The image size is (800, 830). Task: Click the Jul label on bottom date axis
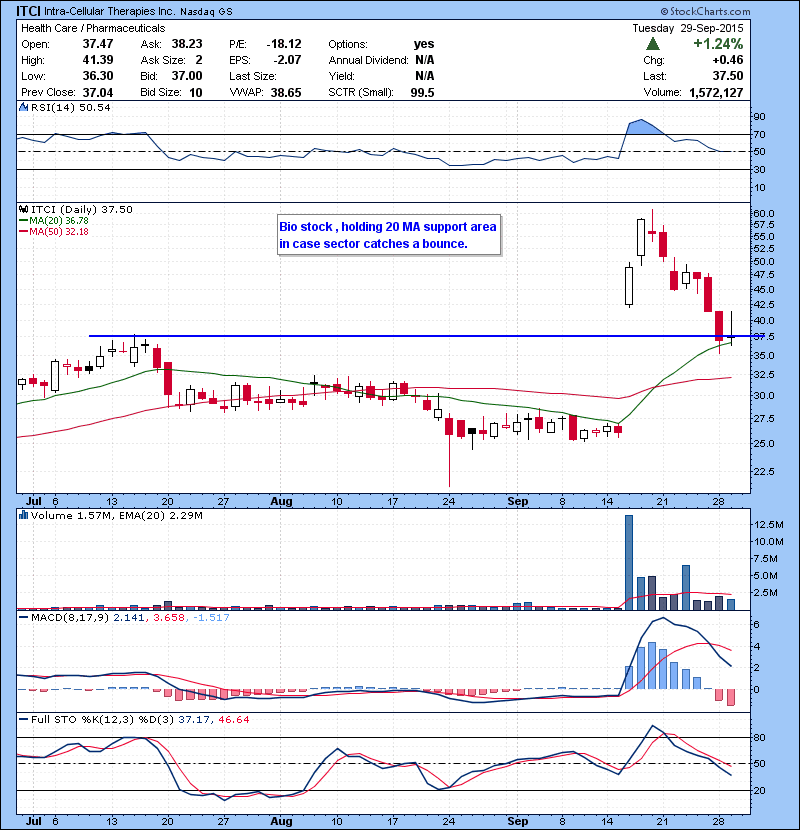(x=33, y=820)
